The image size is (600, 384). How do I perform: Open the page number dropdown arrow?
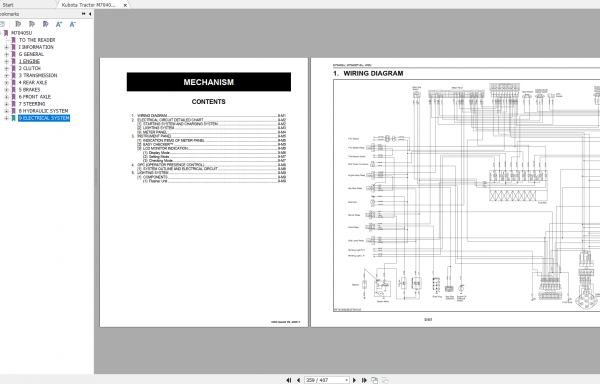point(346,380)
